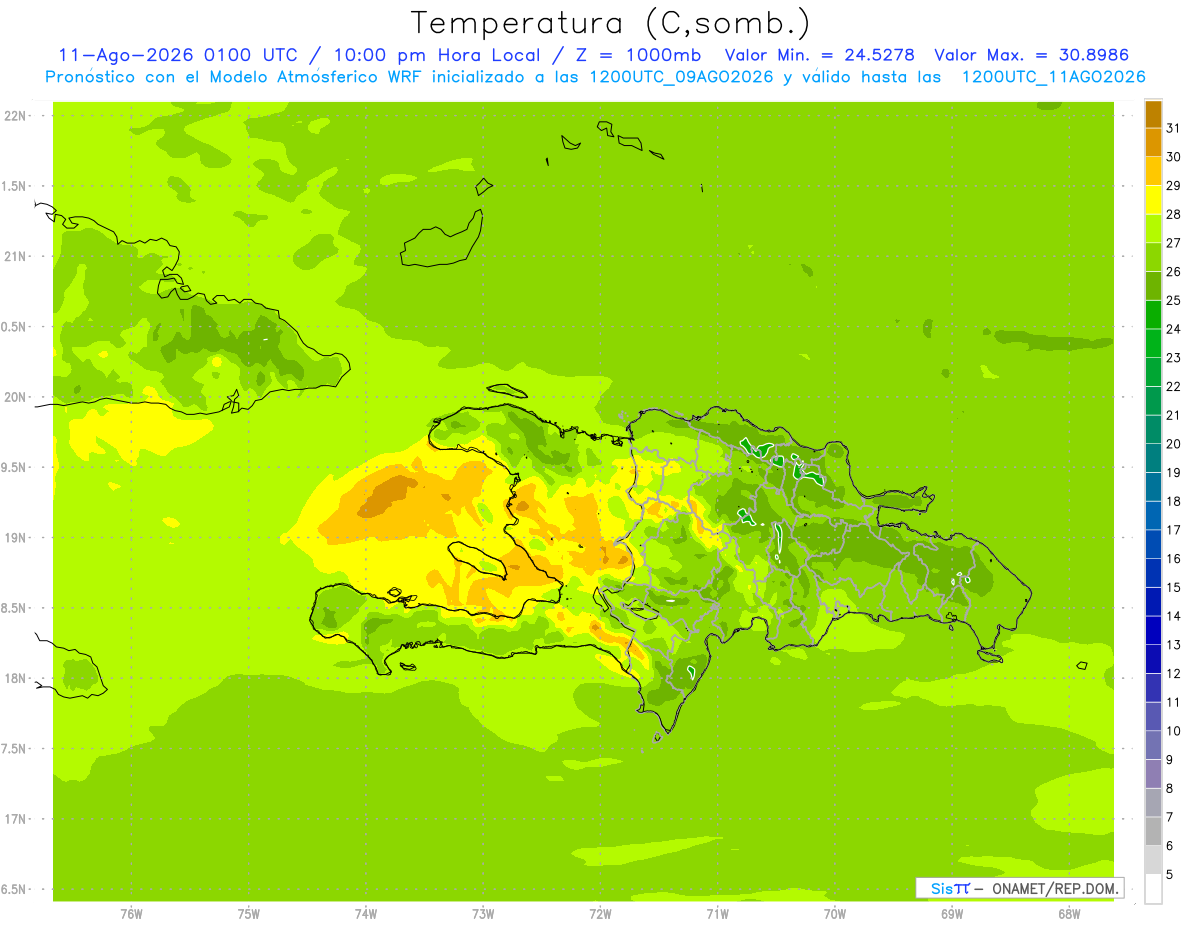
Task: Click the "75W" longitude axis label
Action: [248, 913]
